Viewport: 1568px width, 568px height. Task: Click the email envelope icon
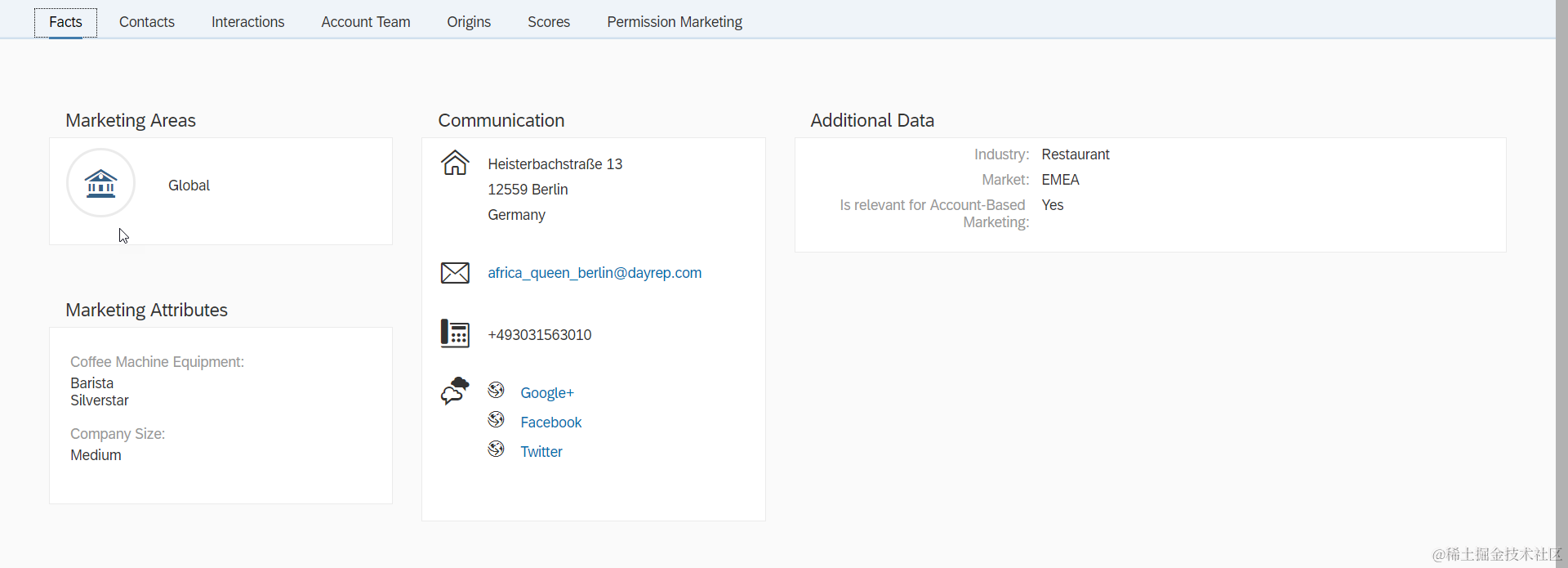click(x=455, y=273)
